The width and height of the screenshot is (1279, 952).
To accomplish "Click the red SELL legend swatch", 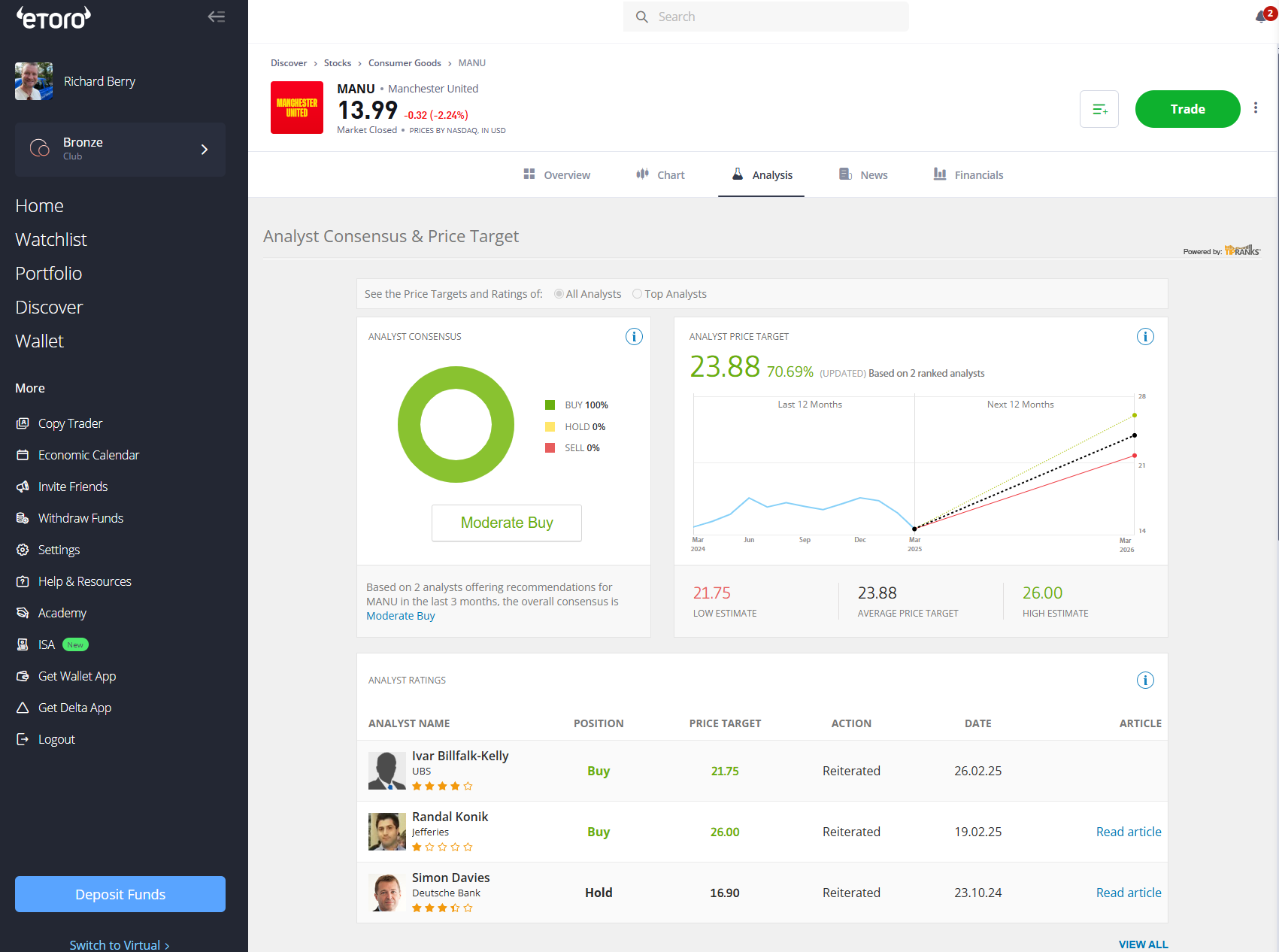I will 550,448.
